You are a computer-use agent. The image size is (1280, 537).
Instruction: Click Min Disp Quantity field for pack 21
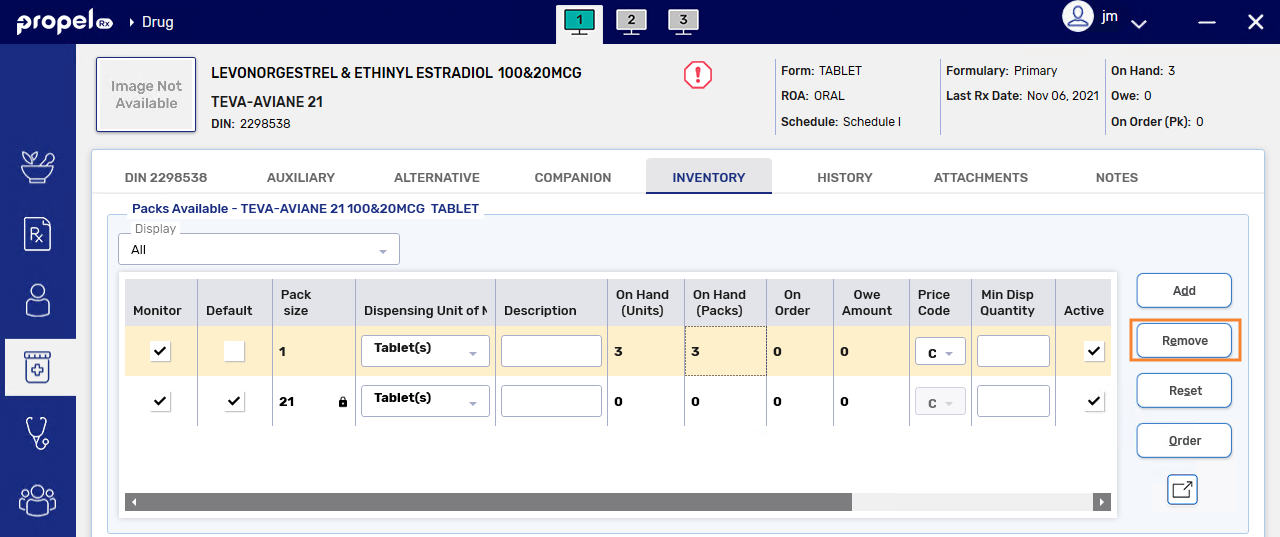pyautogui.click(x=1013, y=401)
